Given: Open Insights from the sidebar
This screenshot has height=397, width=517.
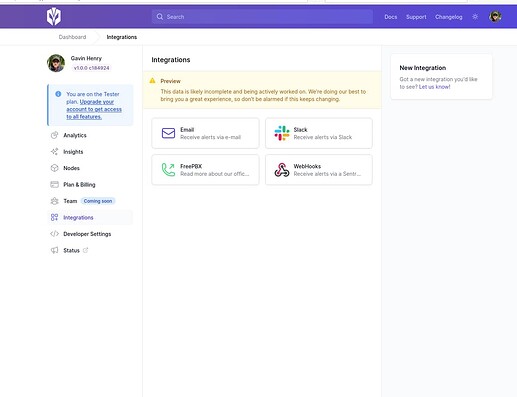Looking at the screenshot, I should point(73,152).
